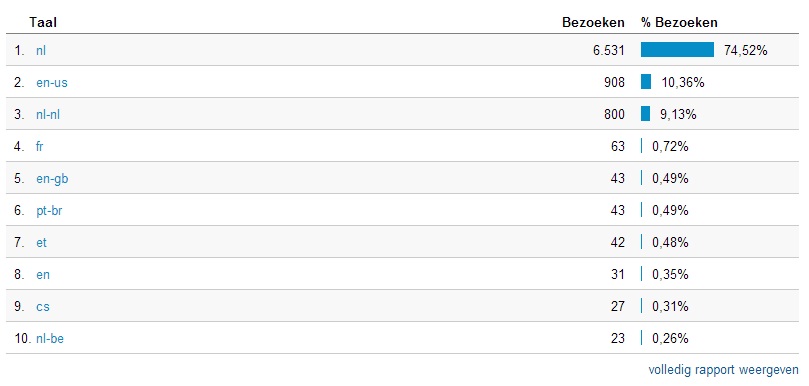
Task: Click the Bezoeken column header
Action: [593, 22]
